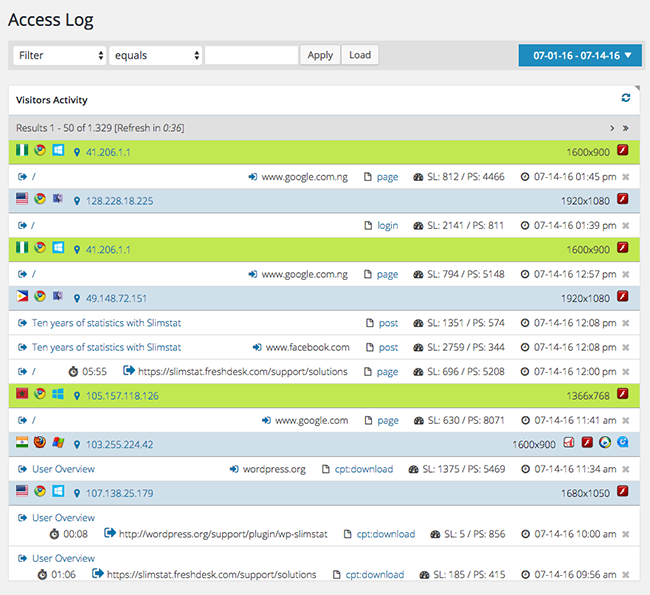Screen dimensions: 650x595
Task: Click page type in the 12:00 pm row
Action: pos(387,372)
